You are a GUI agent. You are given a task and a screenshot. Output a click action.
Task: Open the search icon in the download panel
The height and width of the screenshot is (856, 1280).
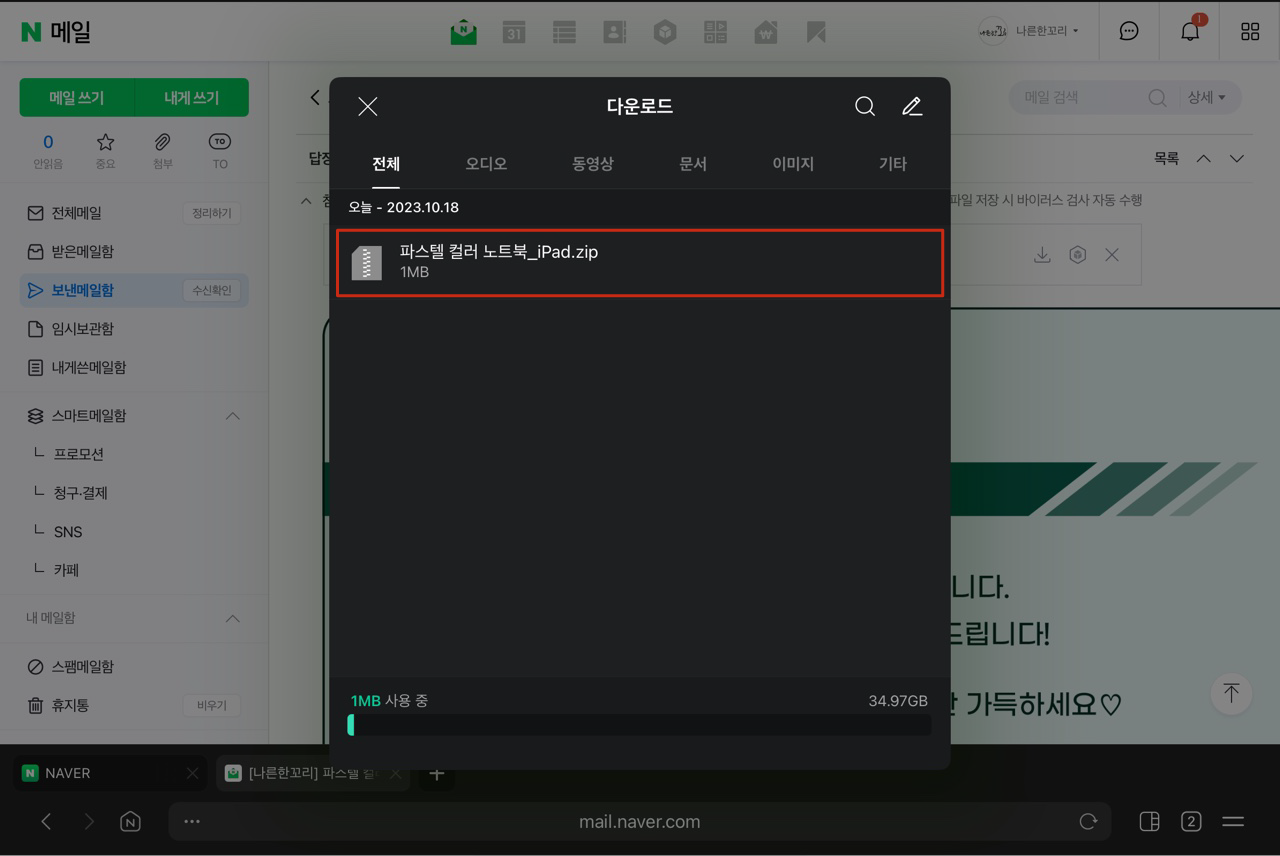click(x=864, y=106)
